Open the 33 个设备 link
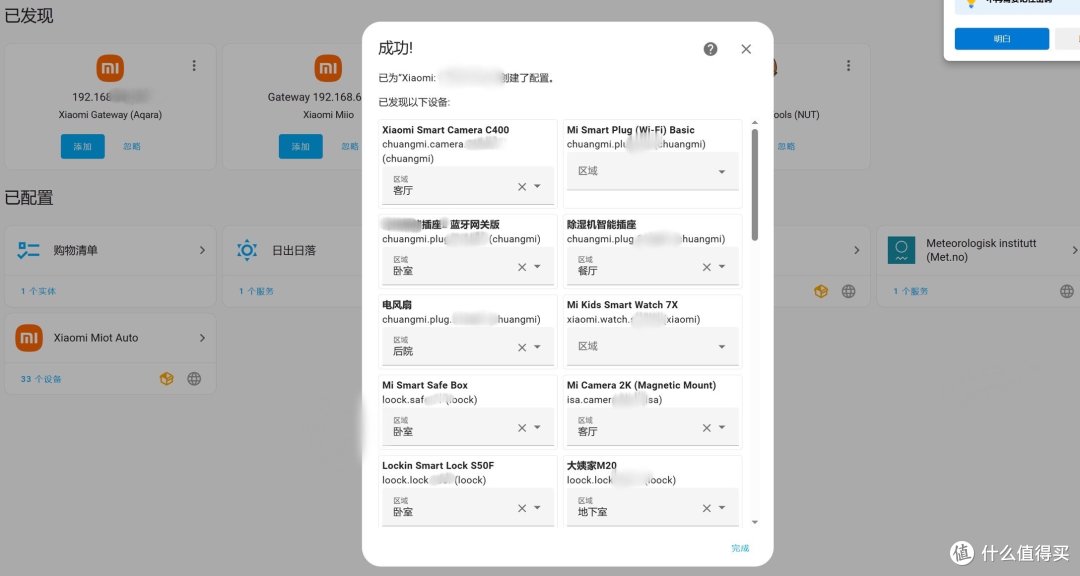 (41, 379)
